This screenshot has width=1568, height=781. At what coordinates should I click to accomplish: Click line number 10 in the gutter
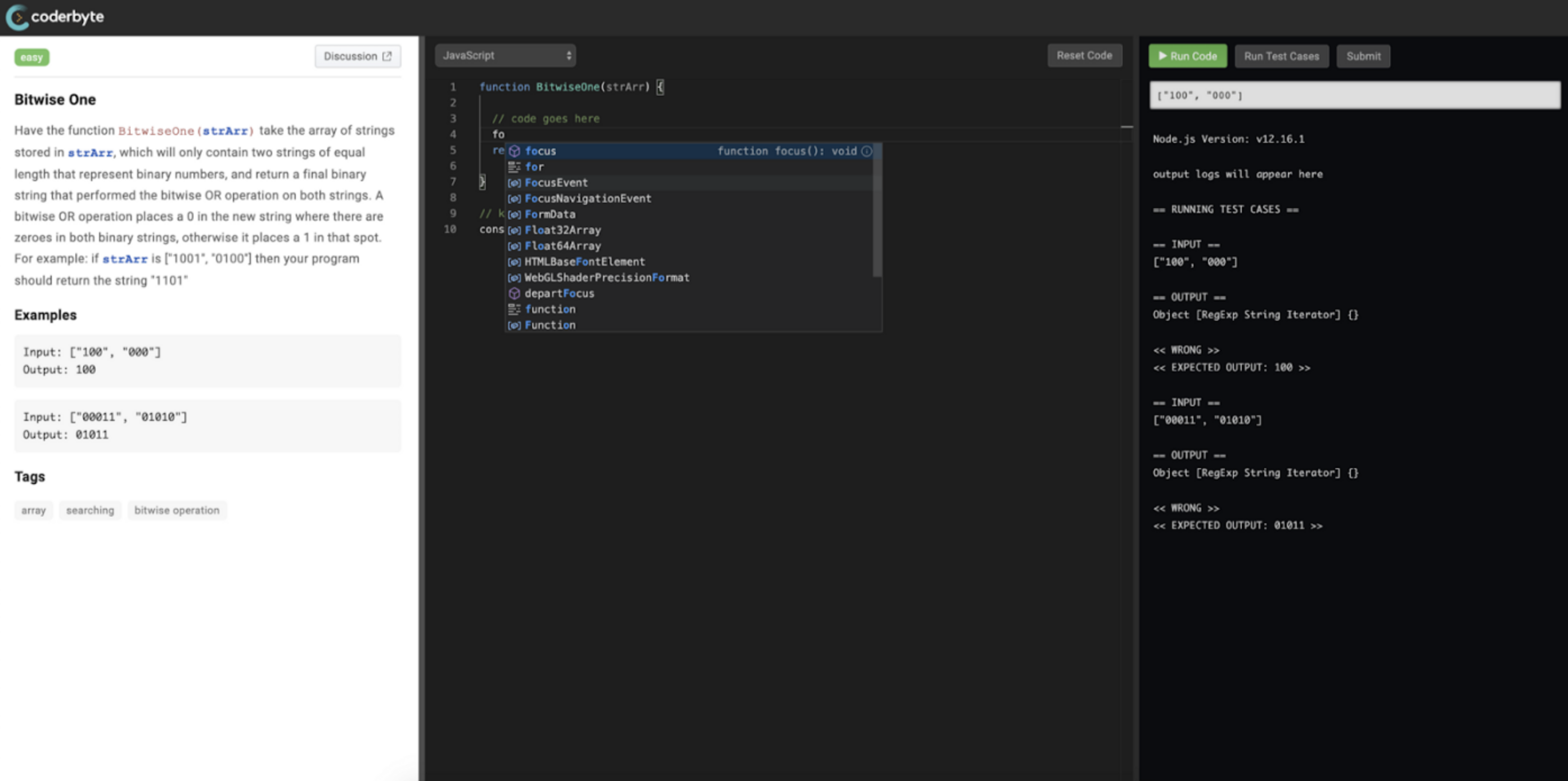pos(450,230)
